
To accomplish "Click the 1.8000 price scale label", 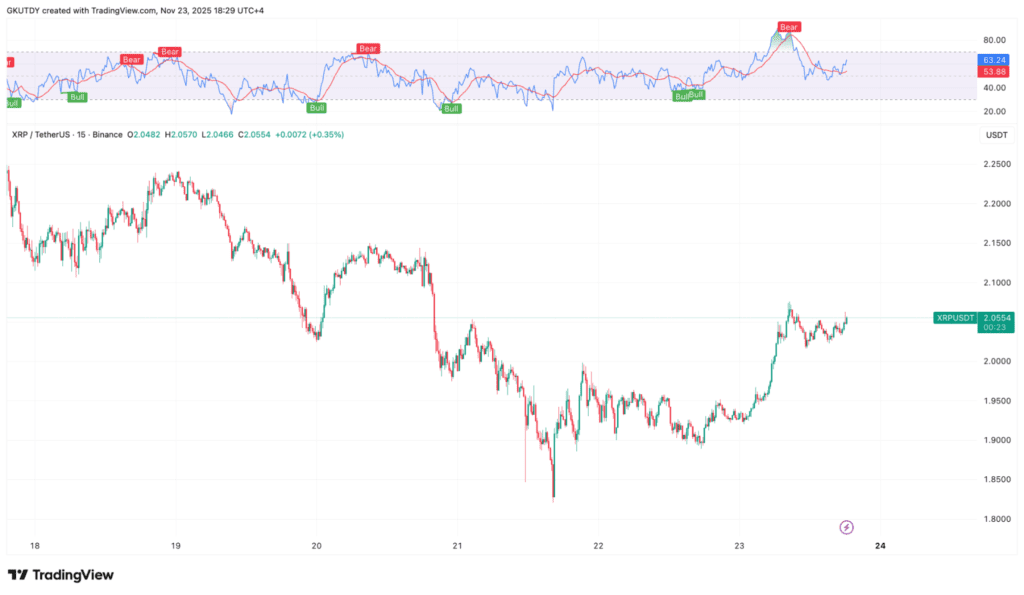I will click(996, 518).
